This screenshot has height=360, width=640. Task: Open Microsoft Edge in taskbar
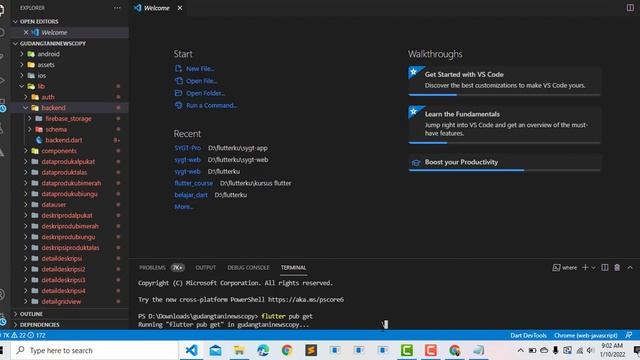pyautogui.click(x=263, y=350)
